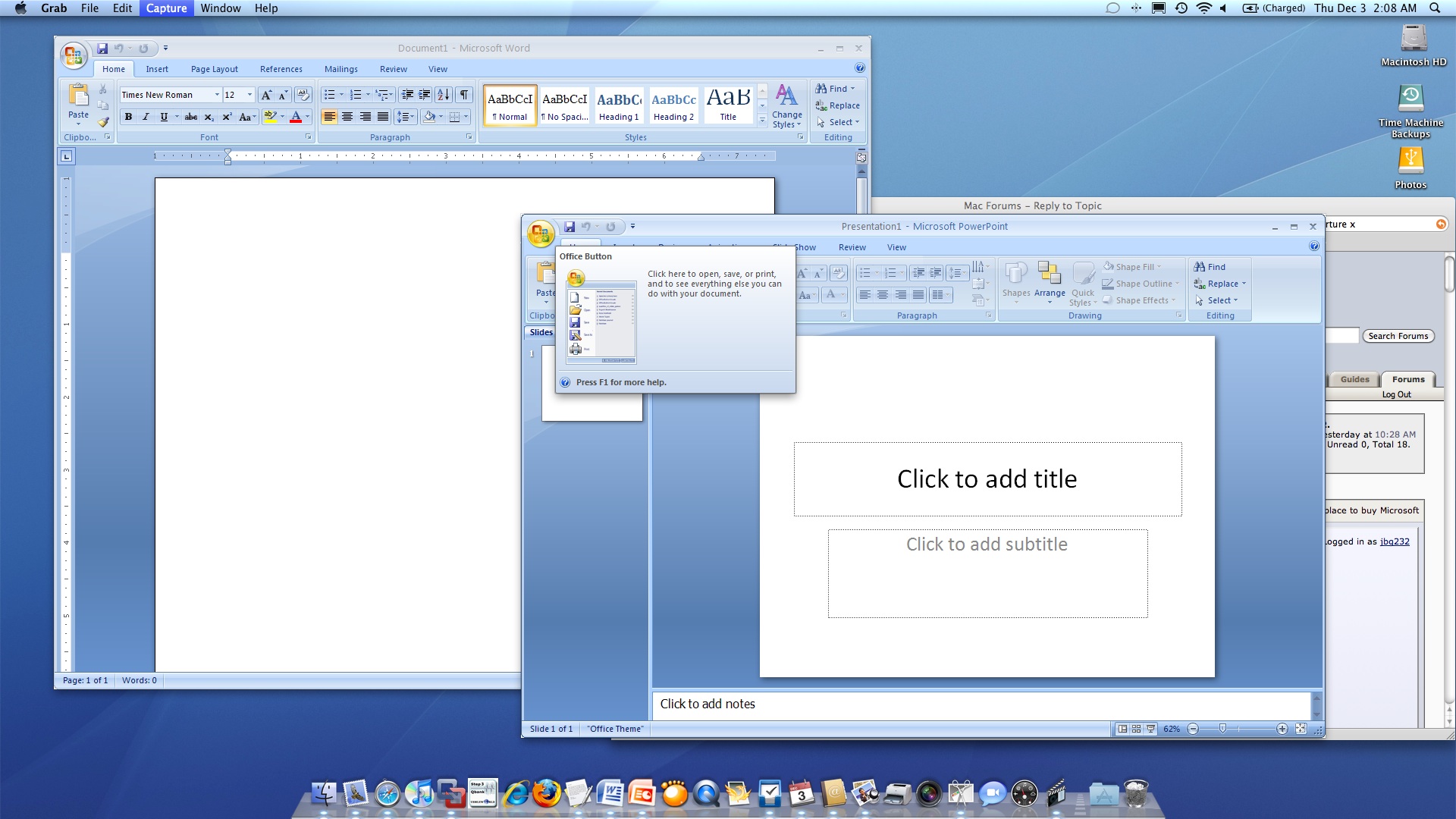
Task: Expand Word styles gallery more arrow
Action: pyautogui.click(x=762, y=121)
